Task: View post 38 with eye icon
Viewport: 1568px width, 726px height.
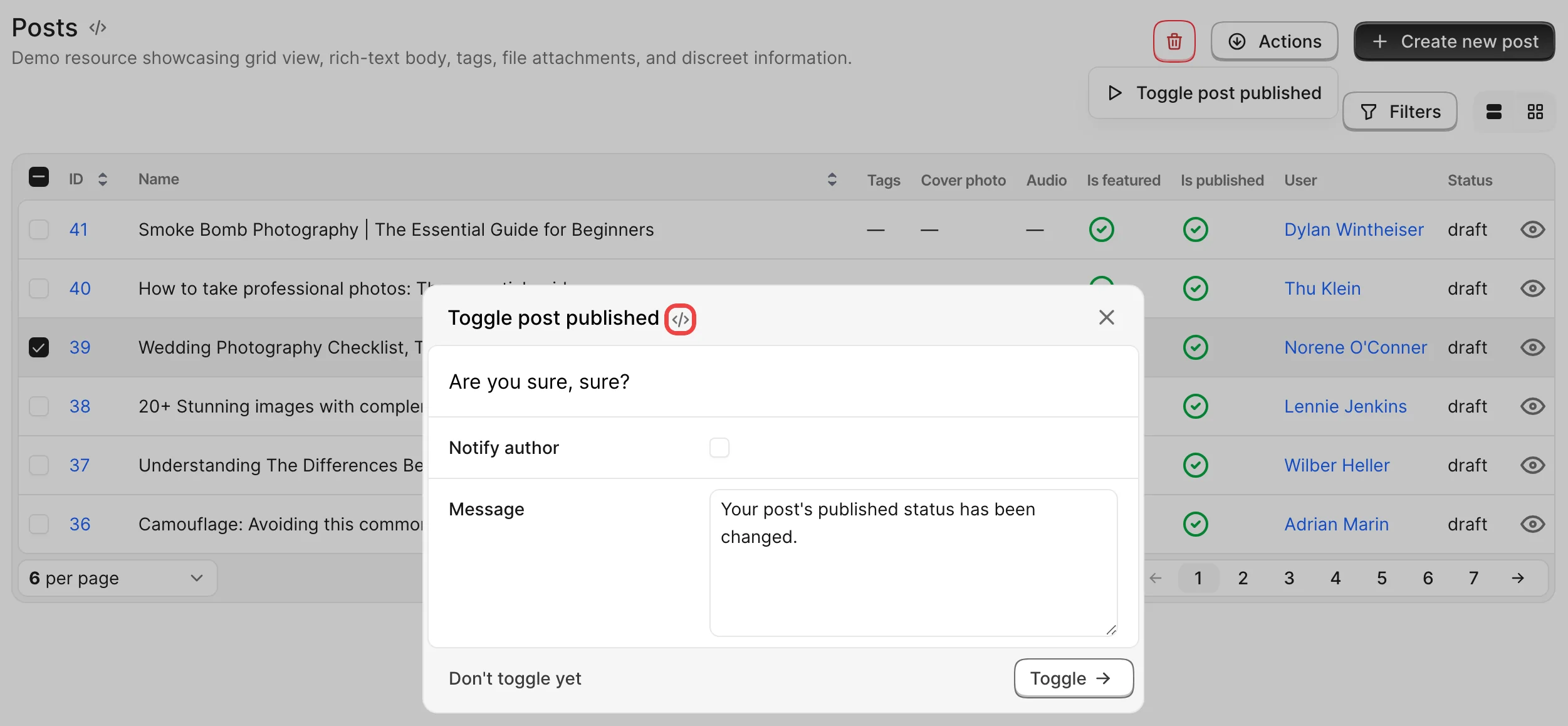Action: (1532, 406)
